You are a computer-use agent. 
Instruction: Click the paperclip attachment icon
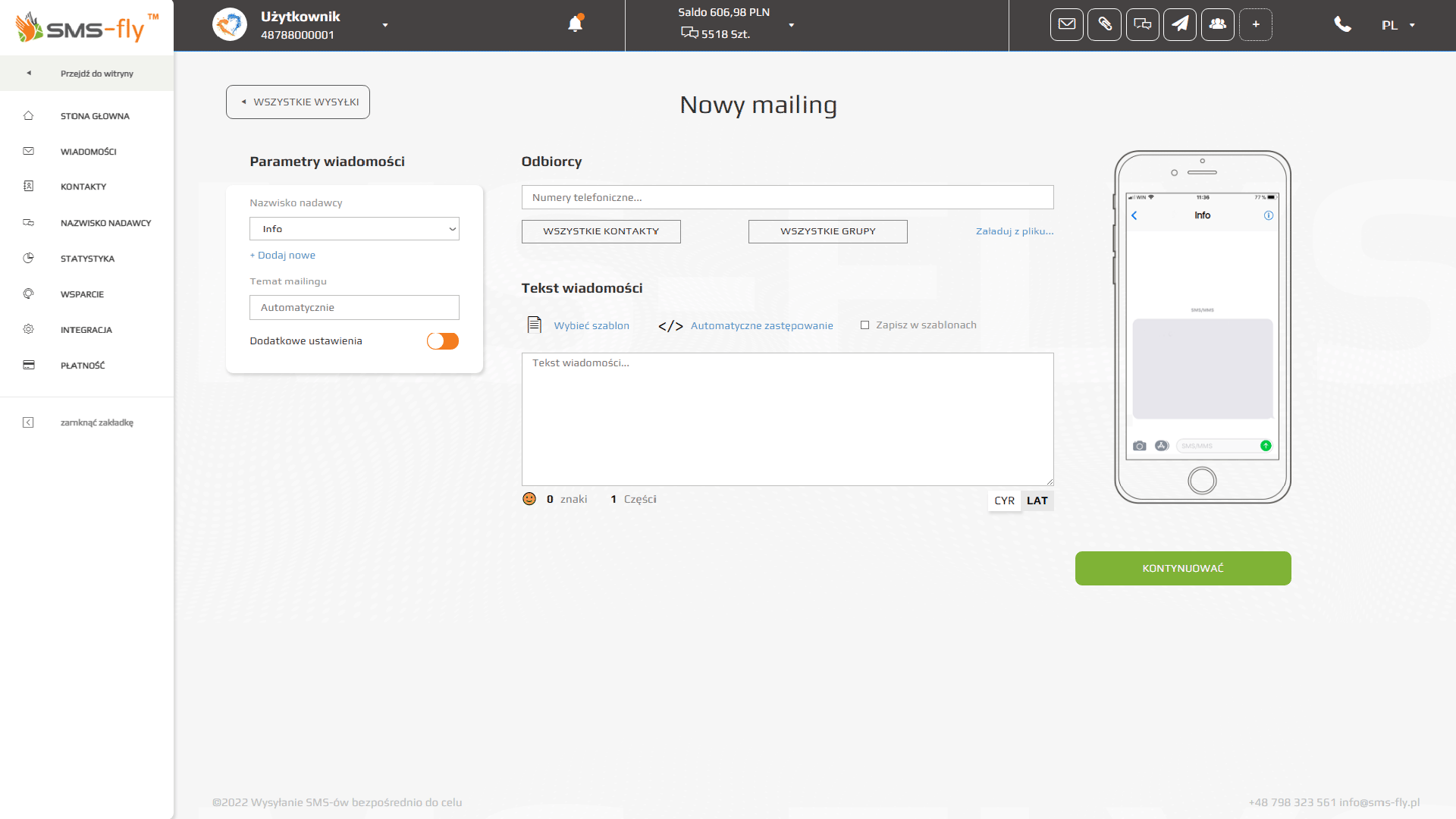(1104, 25)
